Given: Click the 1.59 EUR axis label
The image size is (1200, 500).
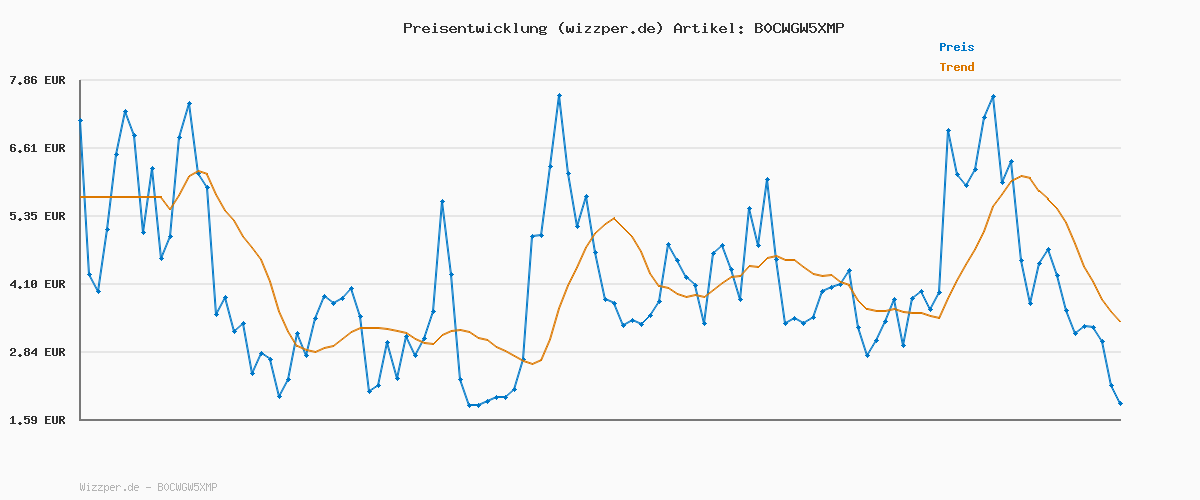Looking at the screenshot, I should (x=37, y=420).
